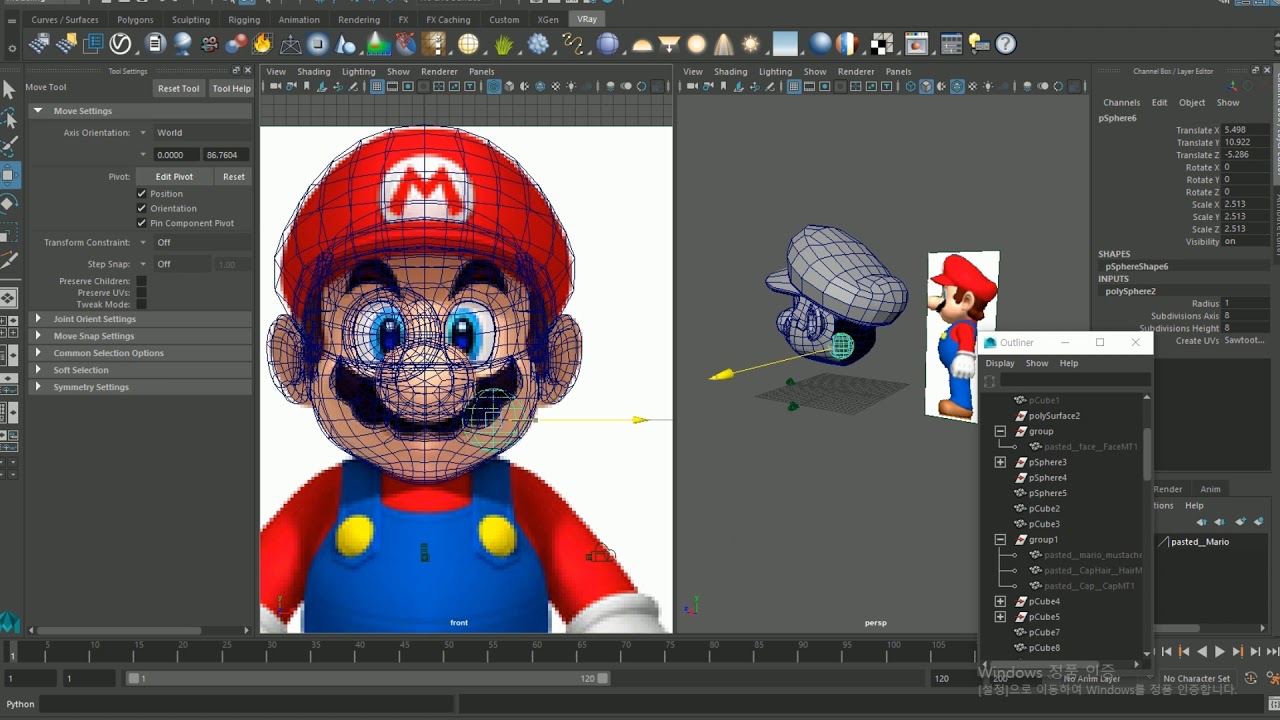Switch to the Sculpting shelf tab
Viewport: 1280px width, 720px height.
tap(190, 20)
